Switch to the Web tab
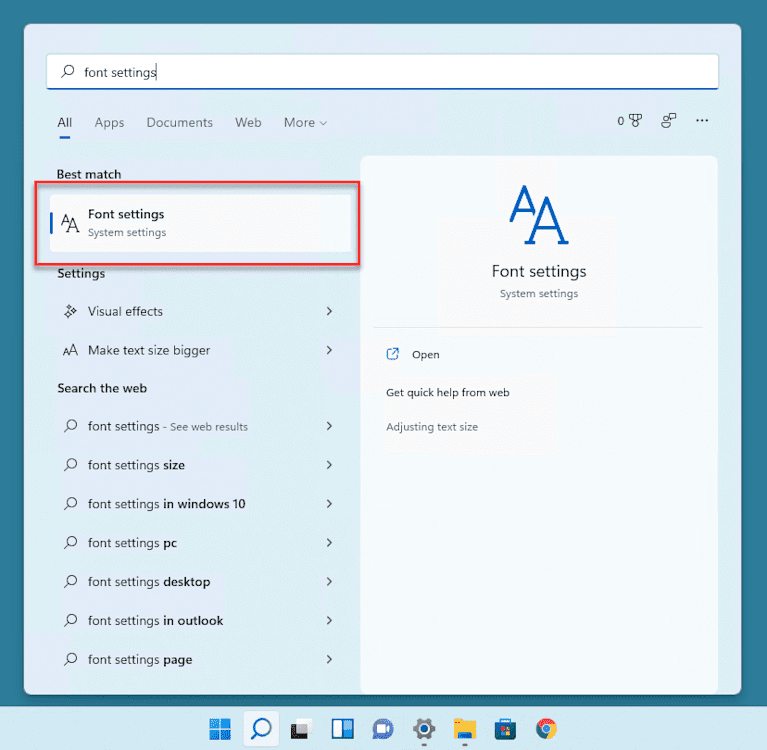The image size is (767, 750). [248, 122]
